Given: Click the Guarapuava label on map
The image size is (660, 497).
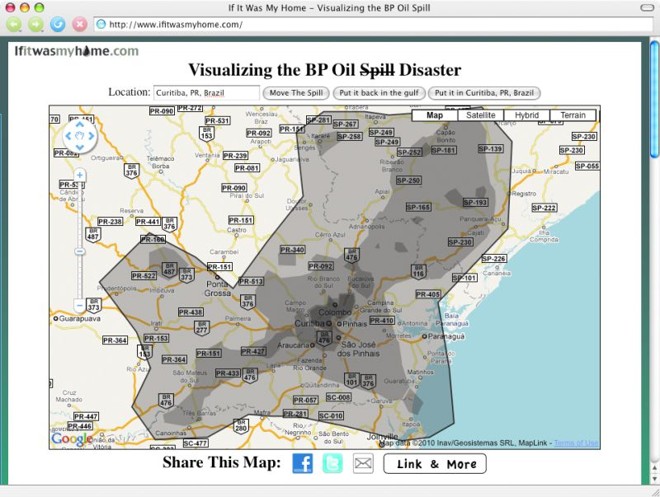Looking at the screenshot, I should pos(80,319).
